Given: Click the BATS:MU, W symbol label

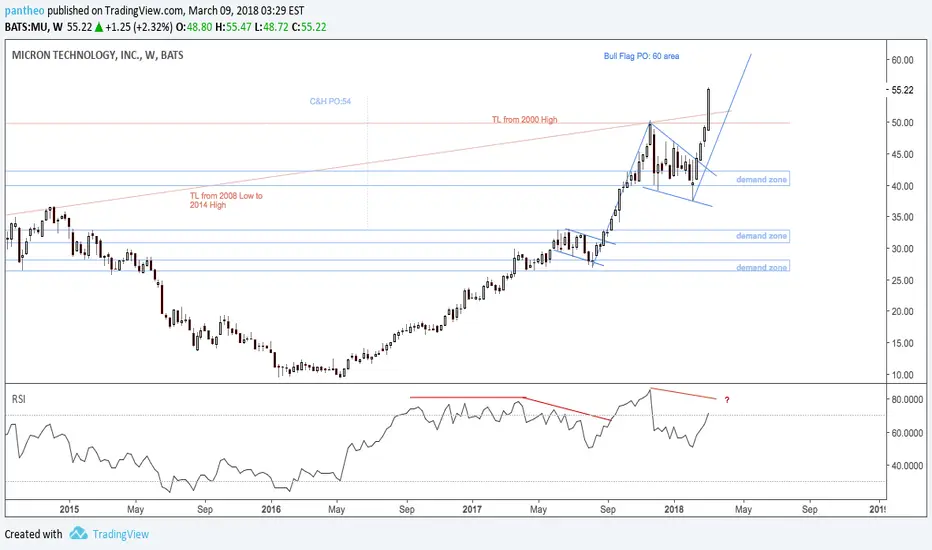Looking at the screenshot, I should pyautogui.click(x=34, y=27).
